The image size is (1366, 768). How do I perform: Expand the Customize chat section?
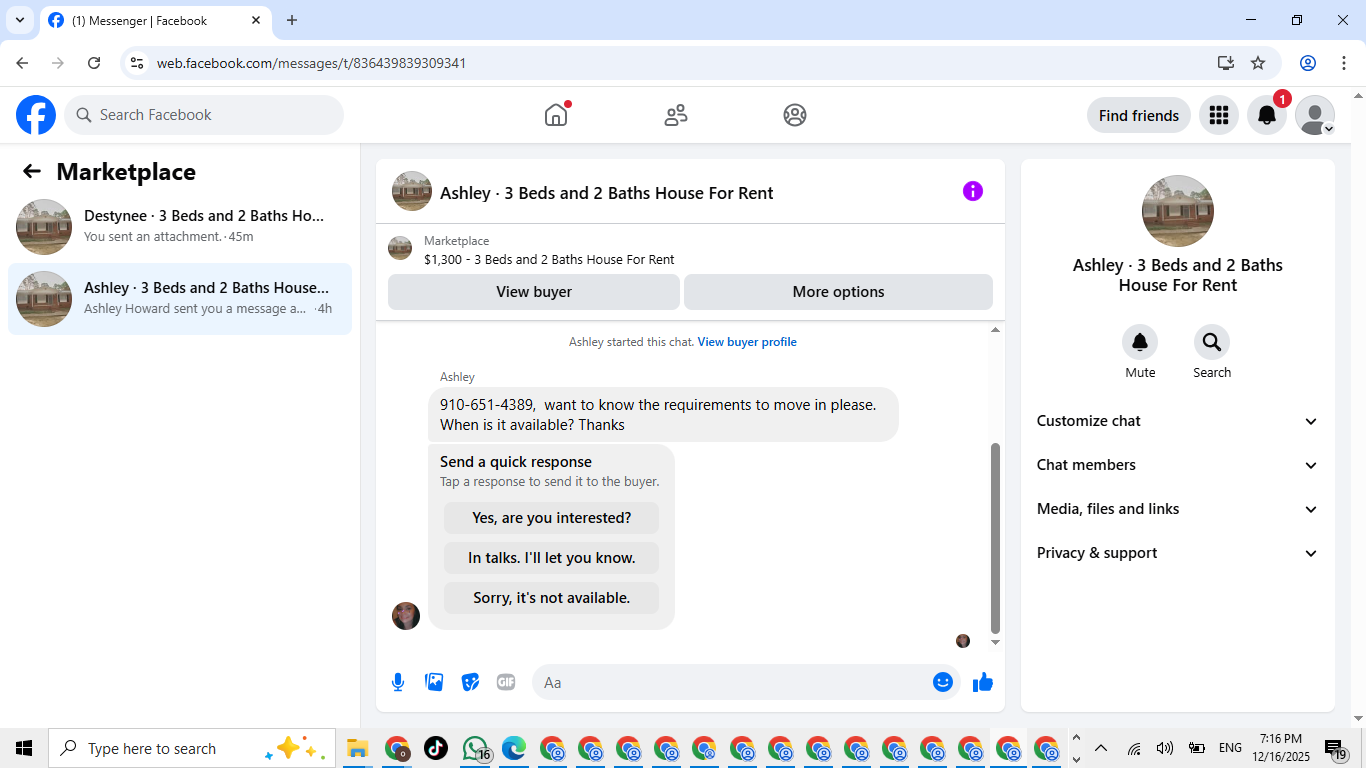[1178, 421]
